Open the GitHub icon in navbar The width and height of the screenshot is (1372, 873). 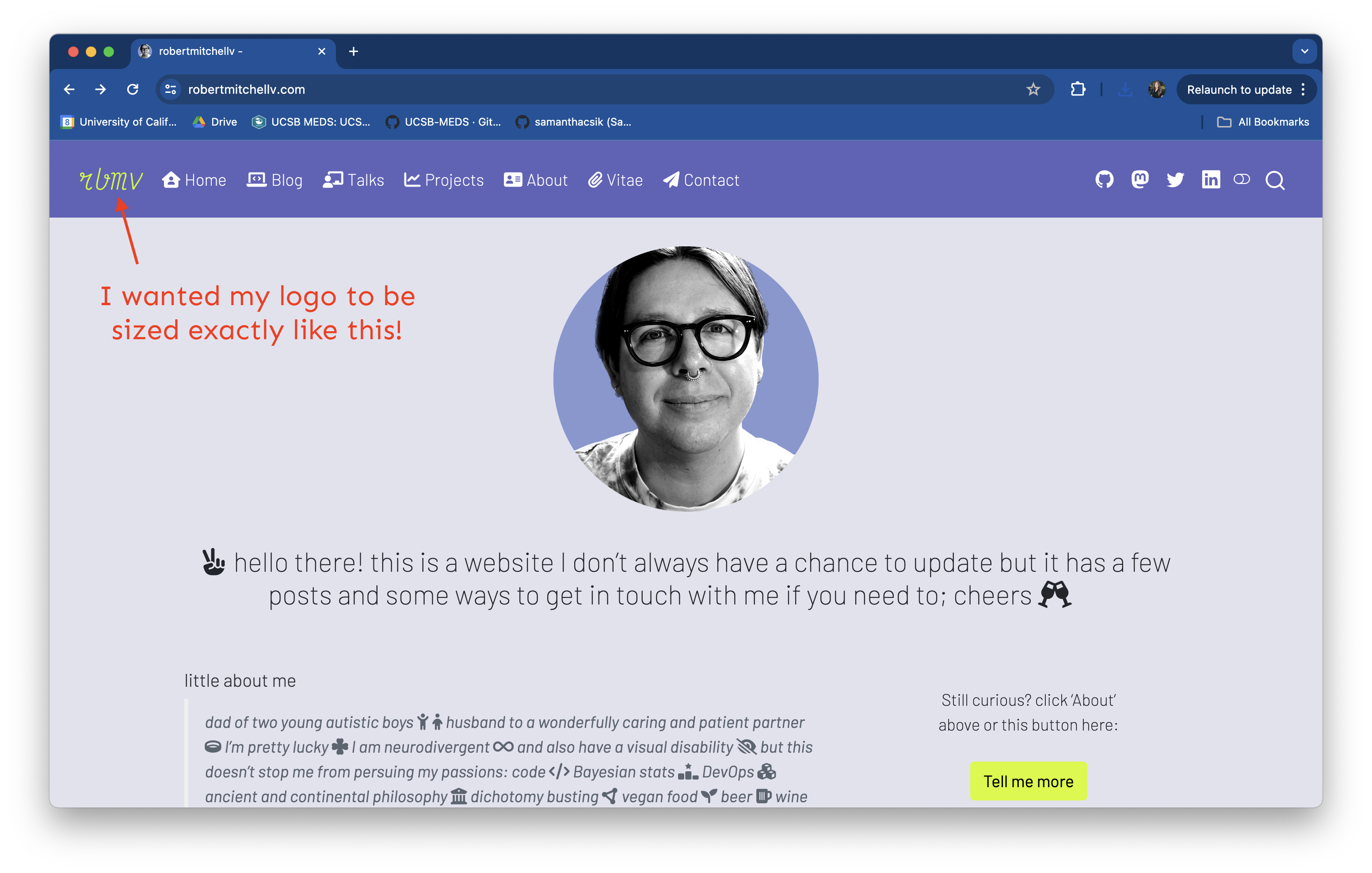click(1104, 180)
